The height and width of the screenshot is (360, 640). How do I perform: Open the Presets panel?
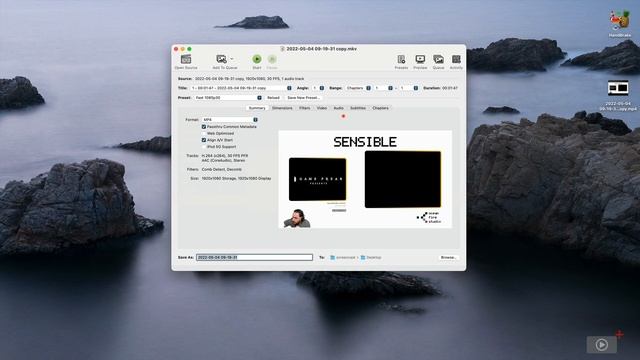click(x=401, y=60)
